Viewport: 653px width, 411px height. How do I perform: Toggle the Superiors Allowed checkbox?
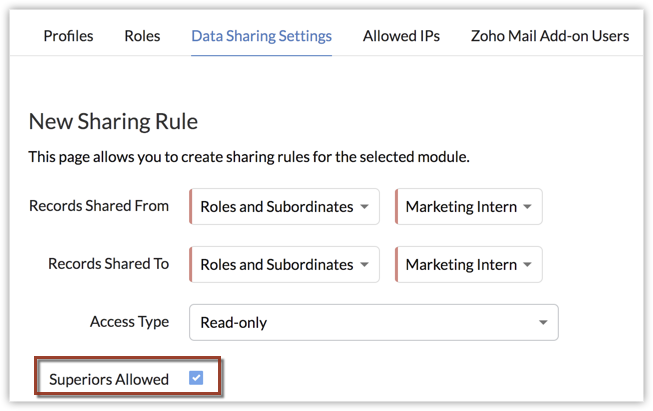pyautogui.click(x=196, y=378)
